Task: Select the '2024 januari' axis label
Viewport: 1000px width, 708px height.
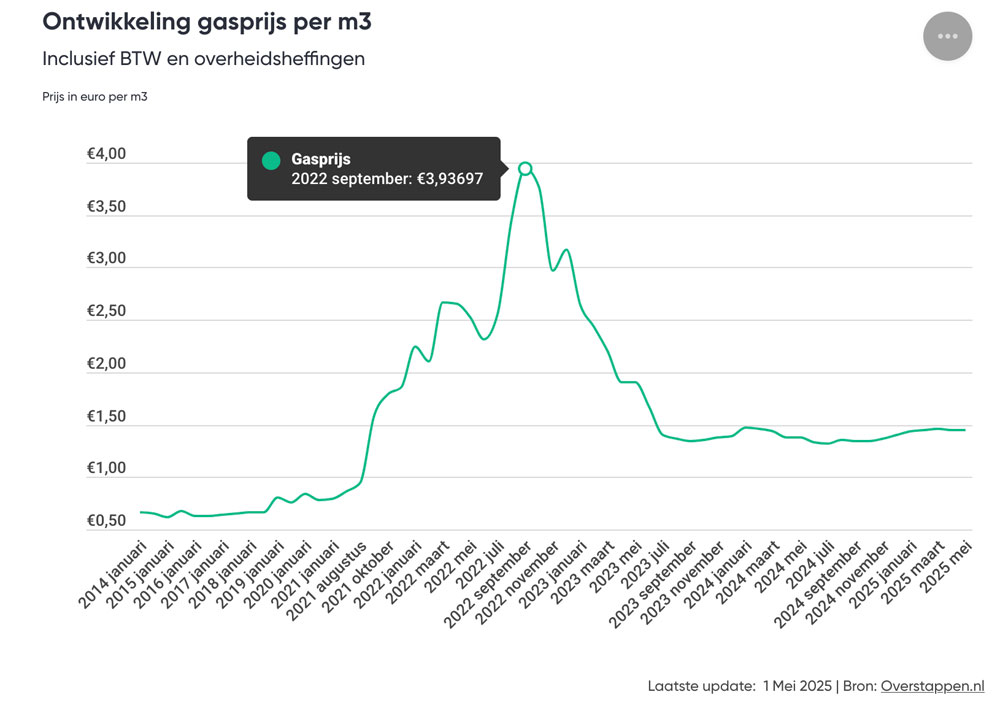Action: click(718, 575)
